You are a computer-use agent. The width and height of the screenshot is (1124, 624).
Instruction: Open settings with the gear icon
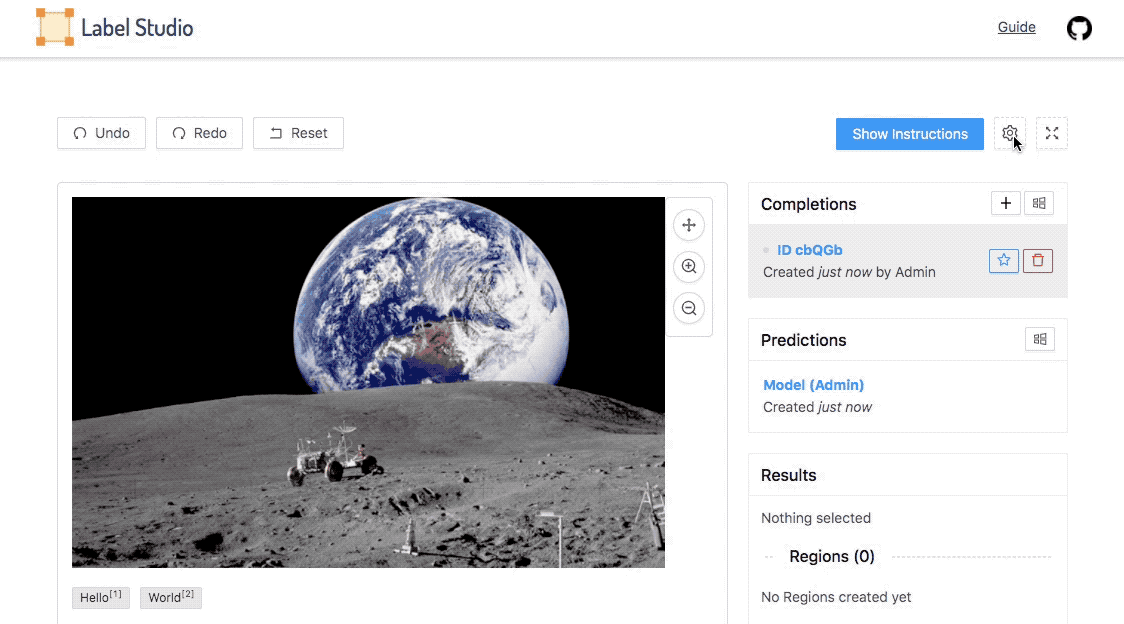coord(1009,133)
